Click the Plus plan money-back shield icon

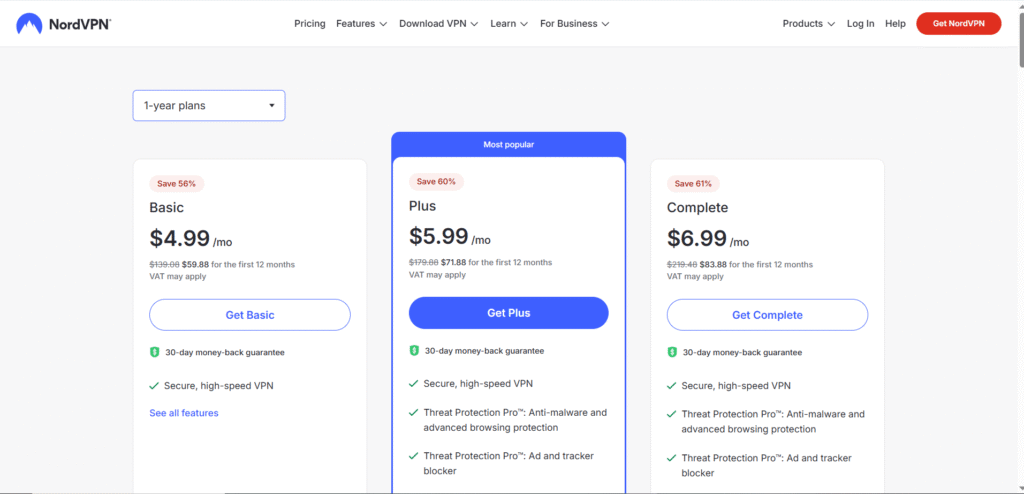click(414, 351)
